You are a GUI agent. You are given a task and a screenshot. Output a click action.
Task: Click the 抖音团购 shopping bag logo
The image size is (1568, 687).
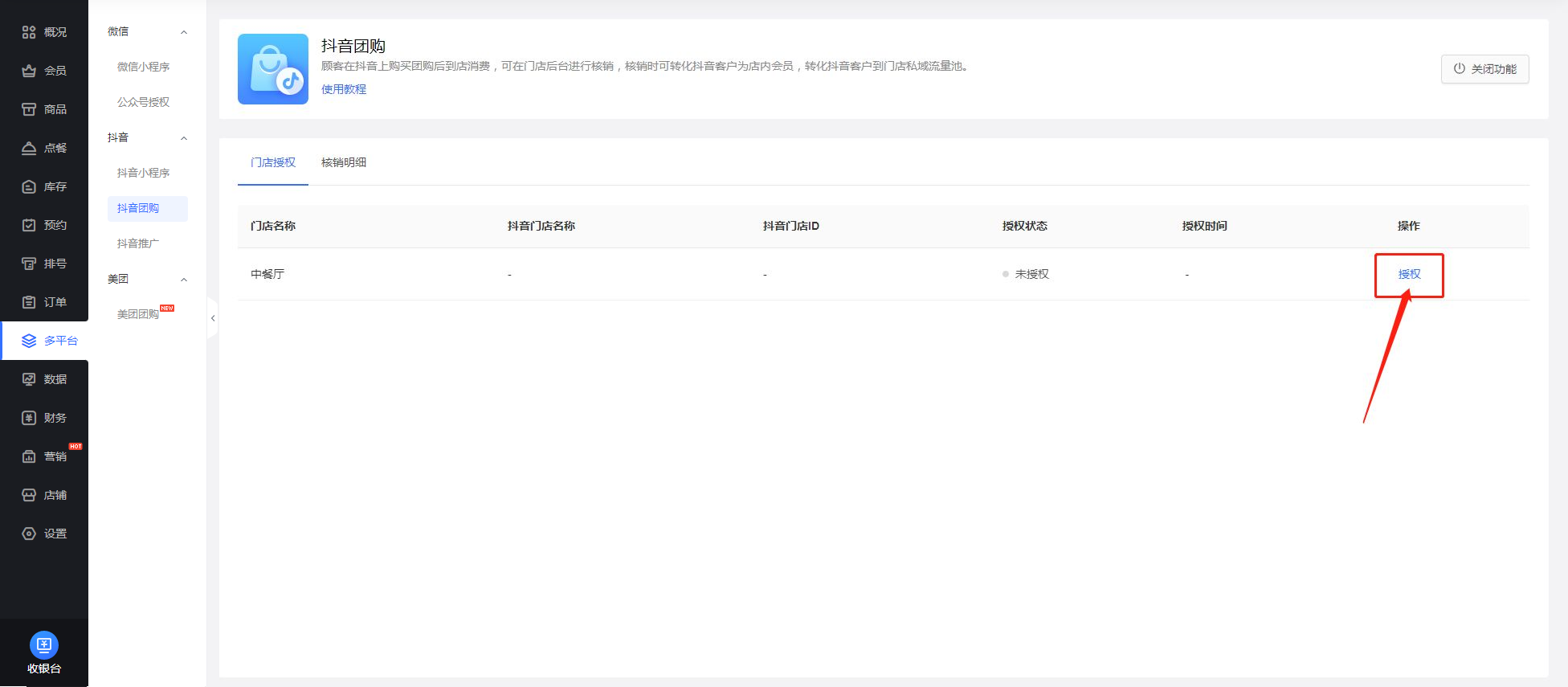(273, 69)
